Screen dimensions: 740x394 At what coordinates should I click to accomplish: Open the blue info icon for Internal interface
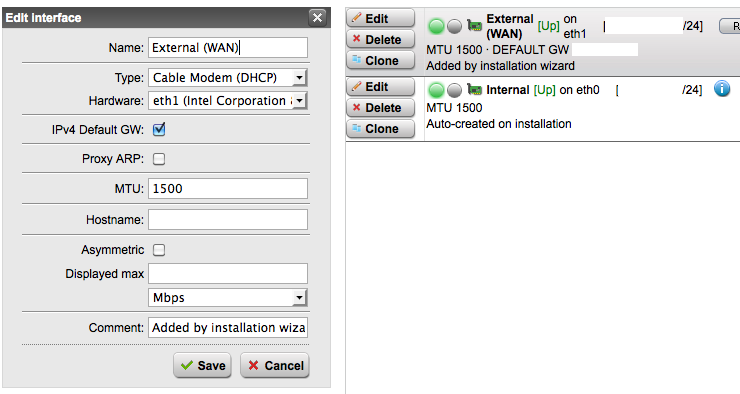722,88
